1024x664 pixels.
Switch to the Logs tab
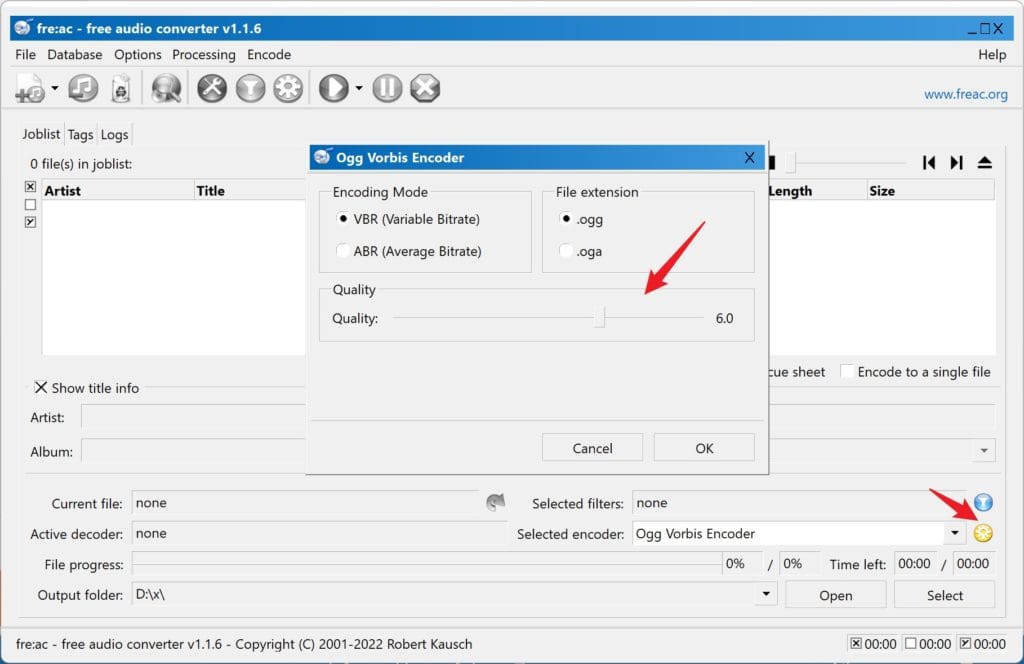pyautogui.click(x=114, y=134)
